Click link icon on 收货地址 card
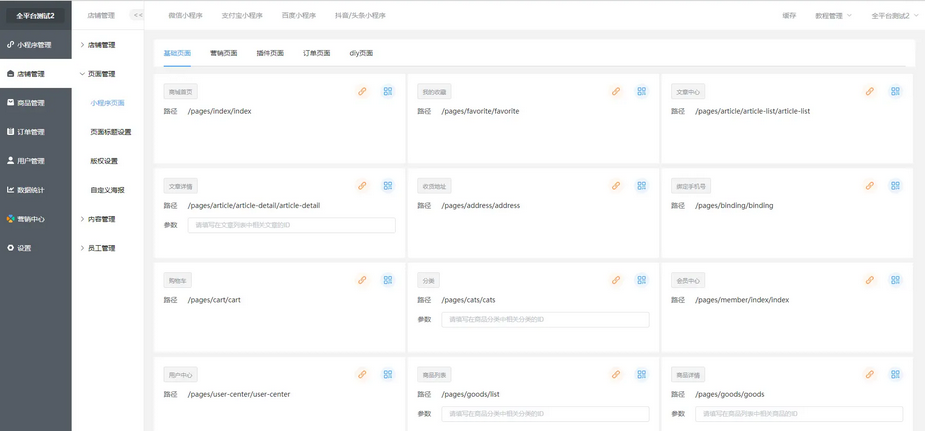Image resolution: width=928 pixels, height=431 pixels. point(616,186)
